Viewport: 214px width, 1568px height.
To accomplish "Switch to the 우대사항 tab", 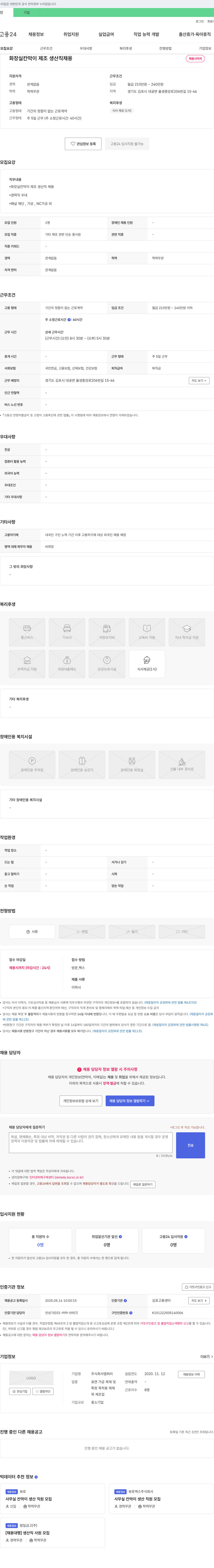I will click(86, 48).
